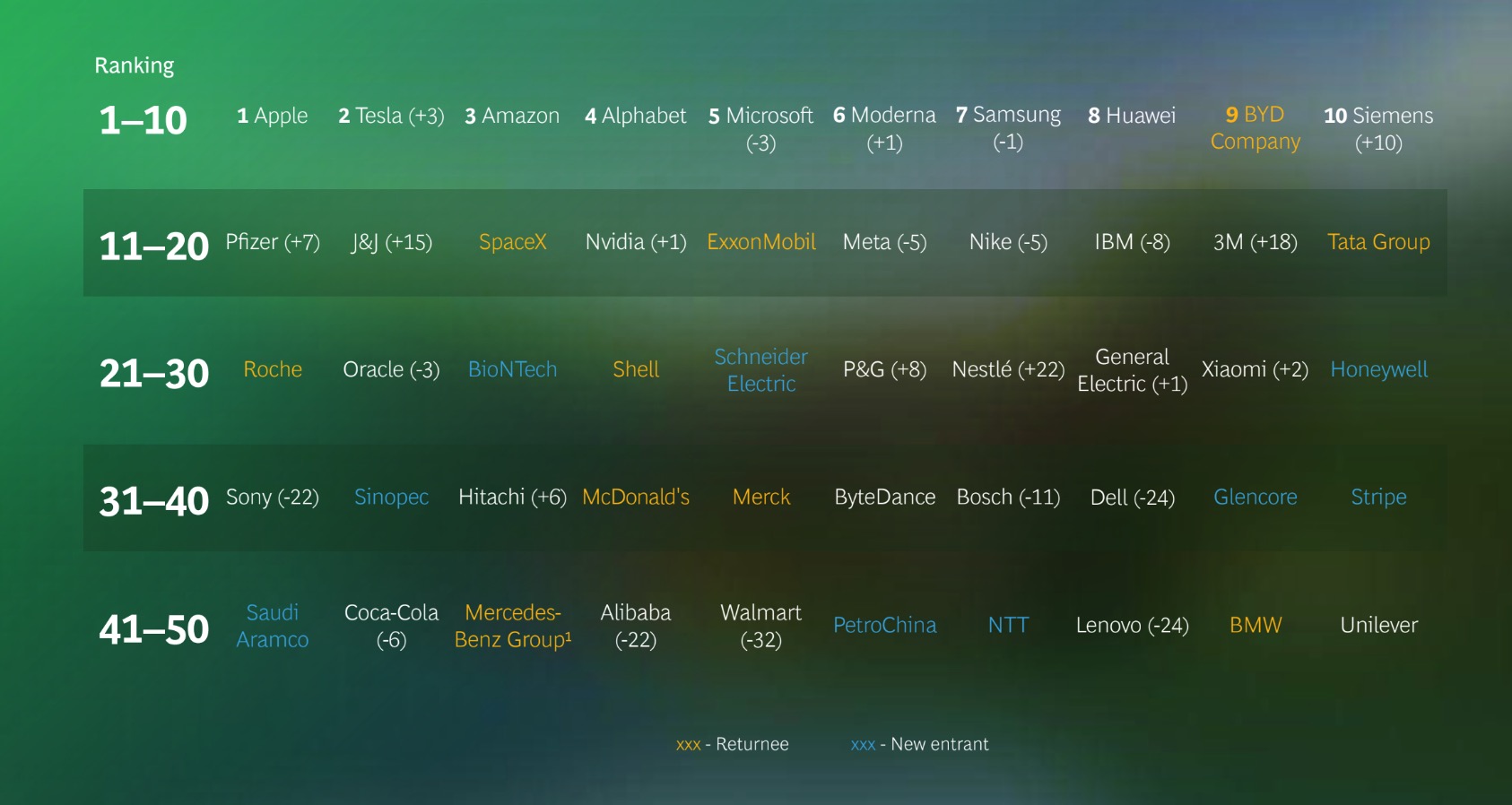The width and height of the screenshot is (1512, 805).
Task: Click the Returnee legend label
Action: click(x=752, y=744)
